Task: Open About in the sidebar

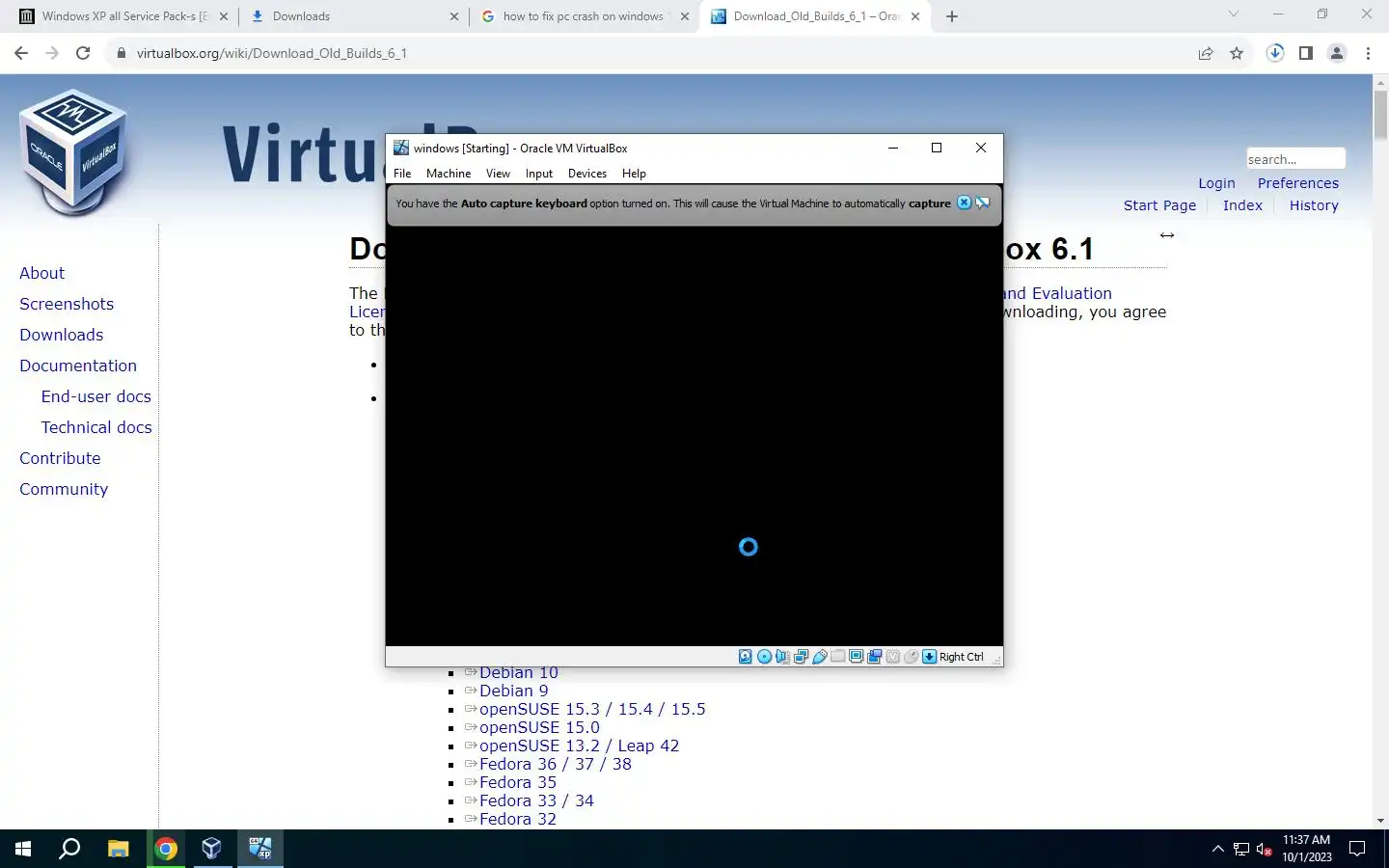Action: (x=42, y=273)
